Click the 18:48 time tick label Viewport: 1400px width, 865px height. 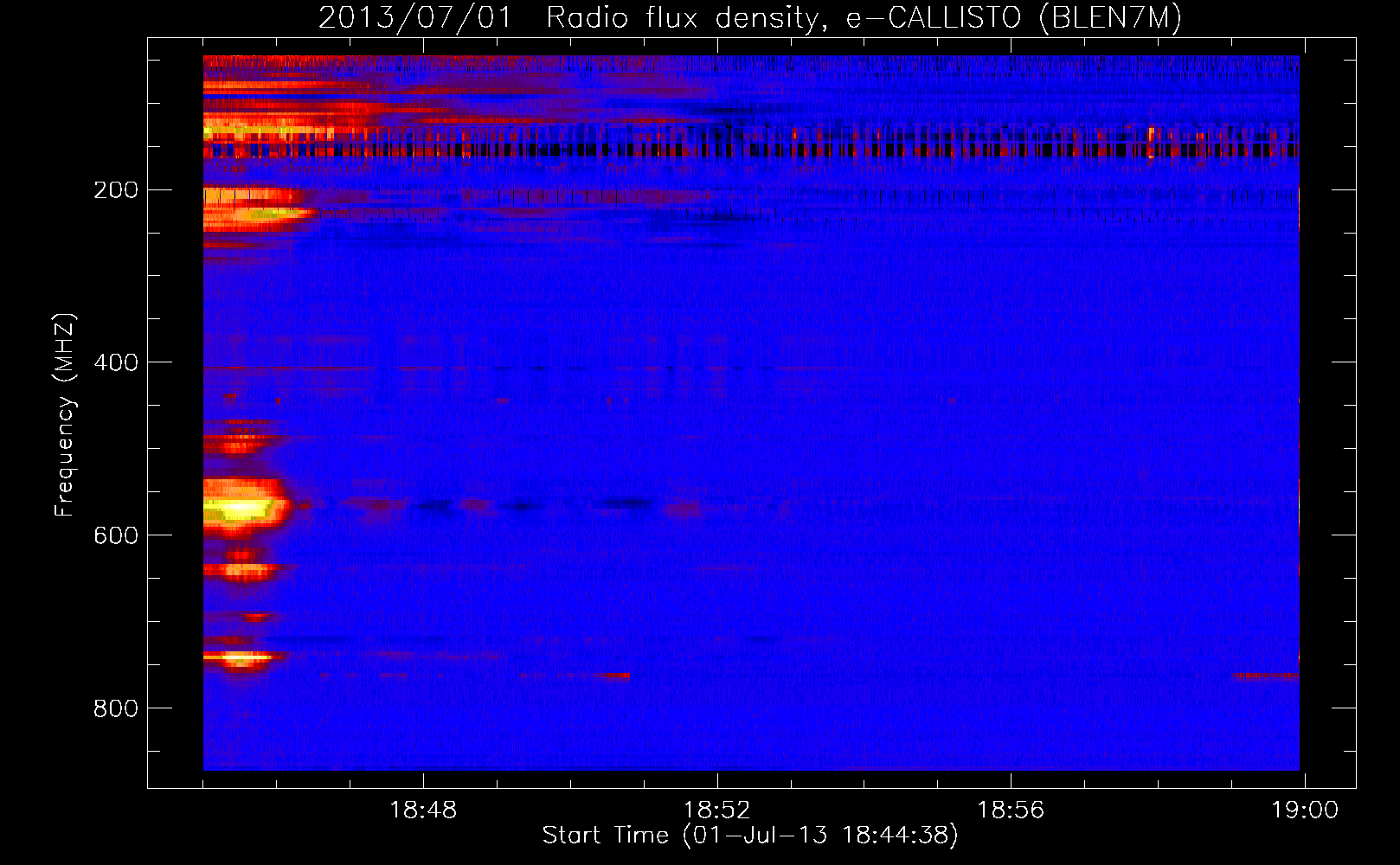[423, 810]
